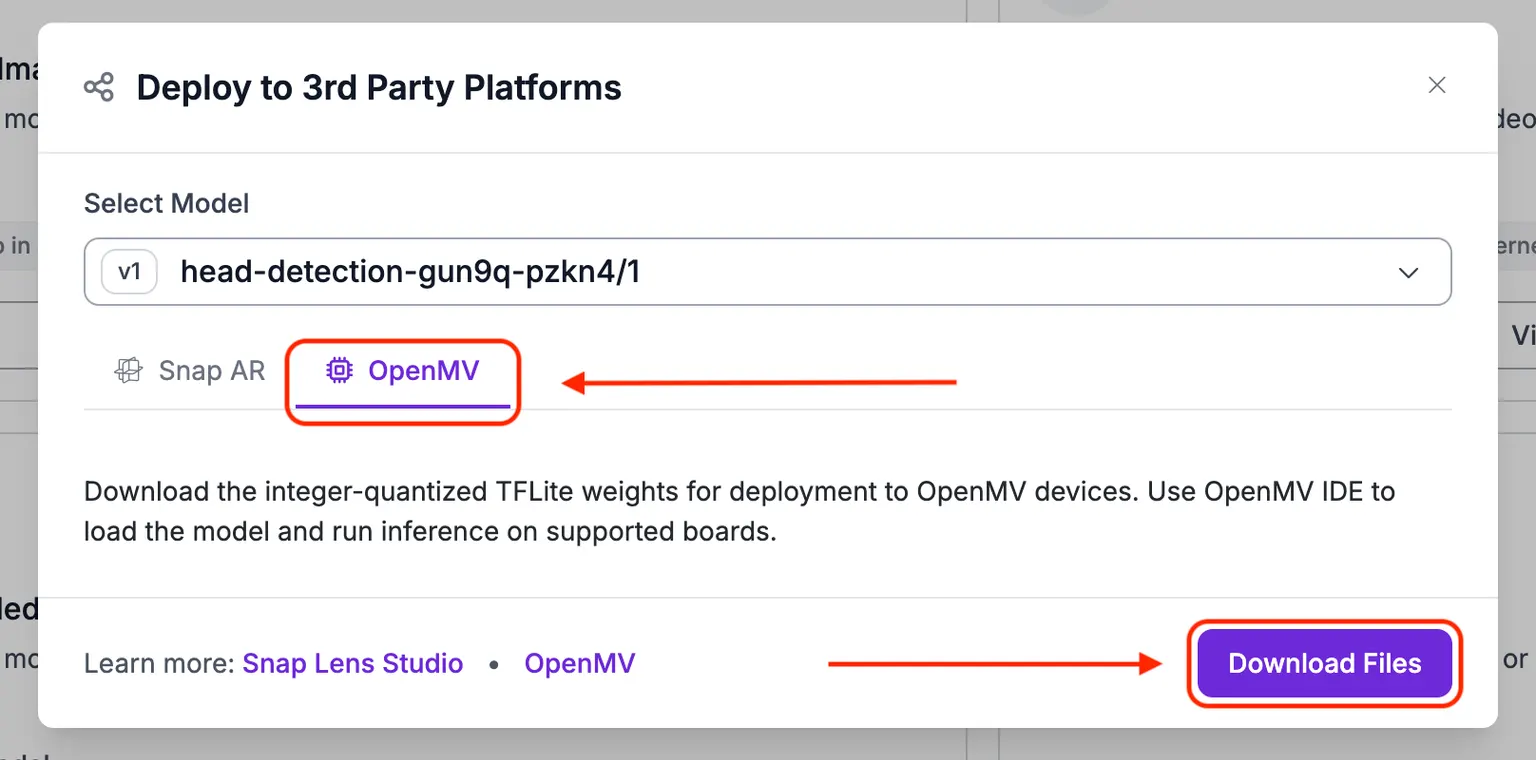Expand the model list via chevron arrow
Screen dimensions: 1536x760
click(1408, 272)
